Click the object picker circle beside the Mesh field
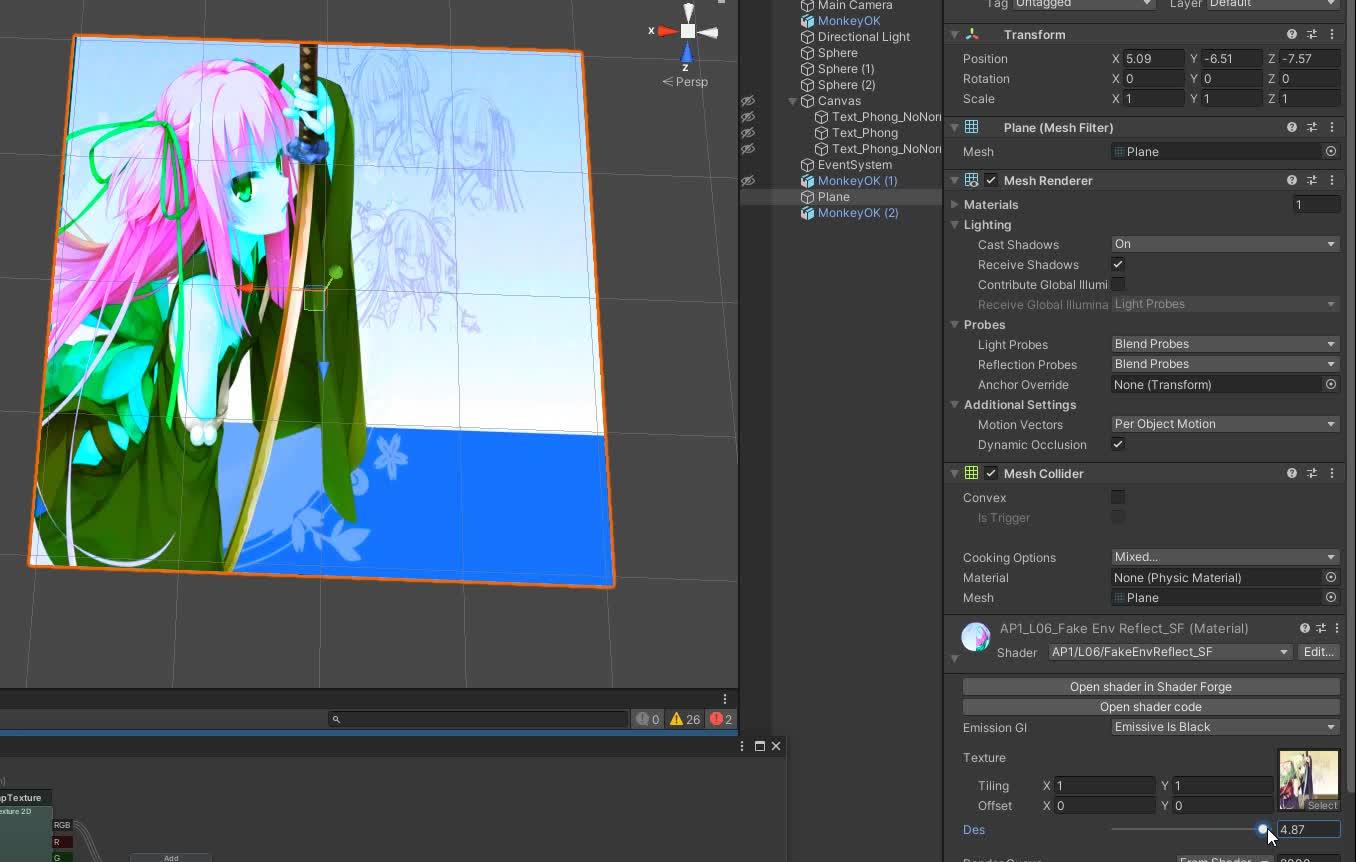 tap(1330, 151)
